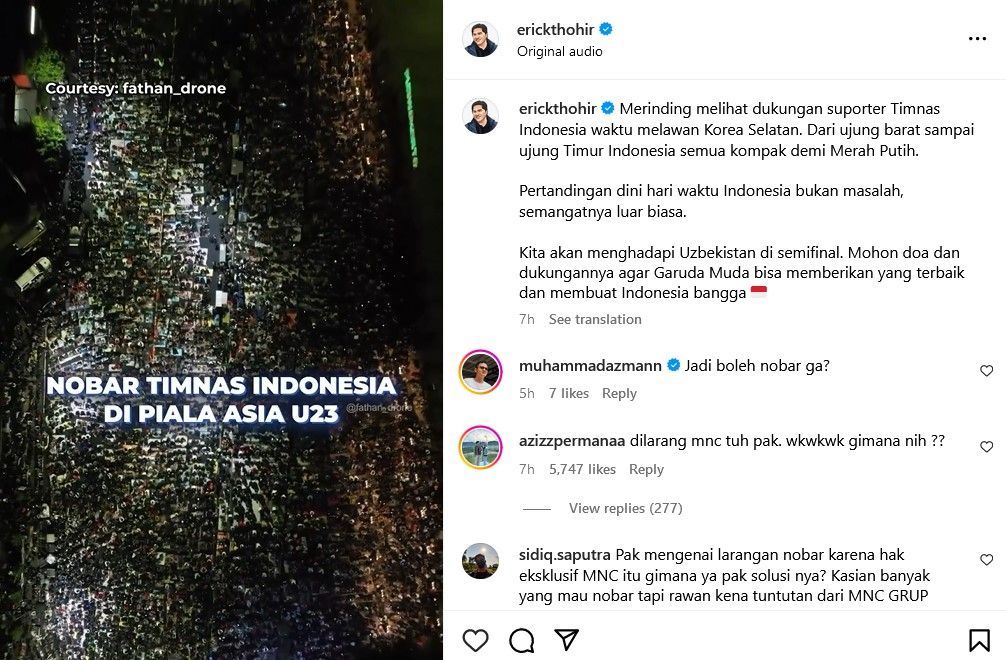Open three-dot more options menu
The width and height of the screenshot is (1006, 660).
[x=977, y=38]
